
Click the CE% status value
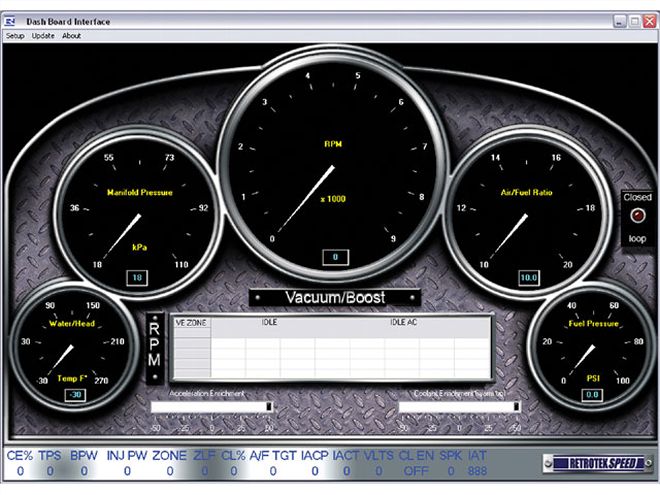coord(20,471)
